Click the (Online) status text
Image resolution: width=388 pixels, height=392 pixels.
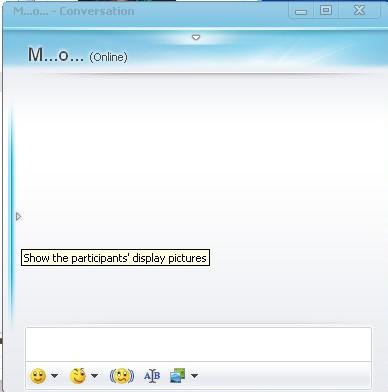point(108,57)
